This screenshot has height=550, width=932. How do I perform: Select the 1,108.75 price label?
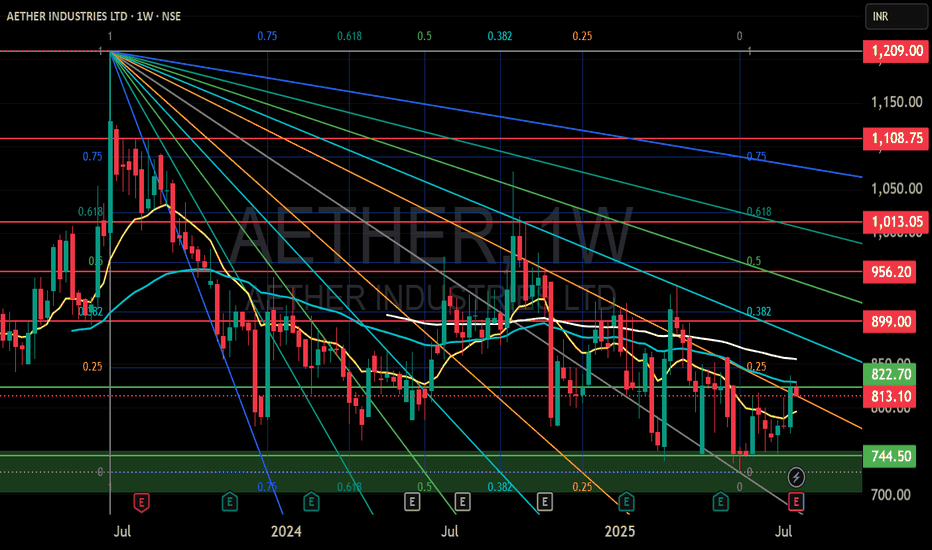click(x=896, y=139)
